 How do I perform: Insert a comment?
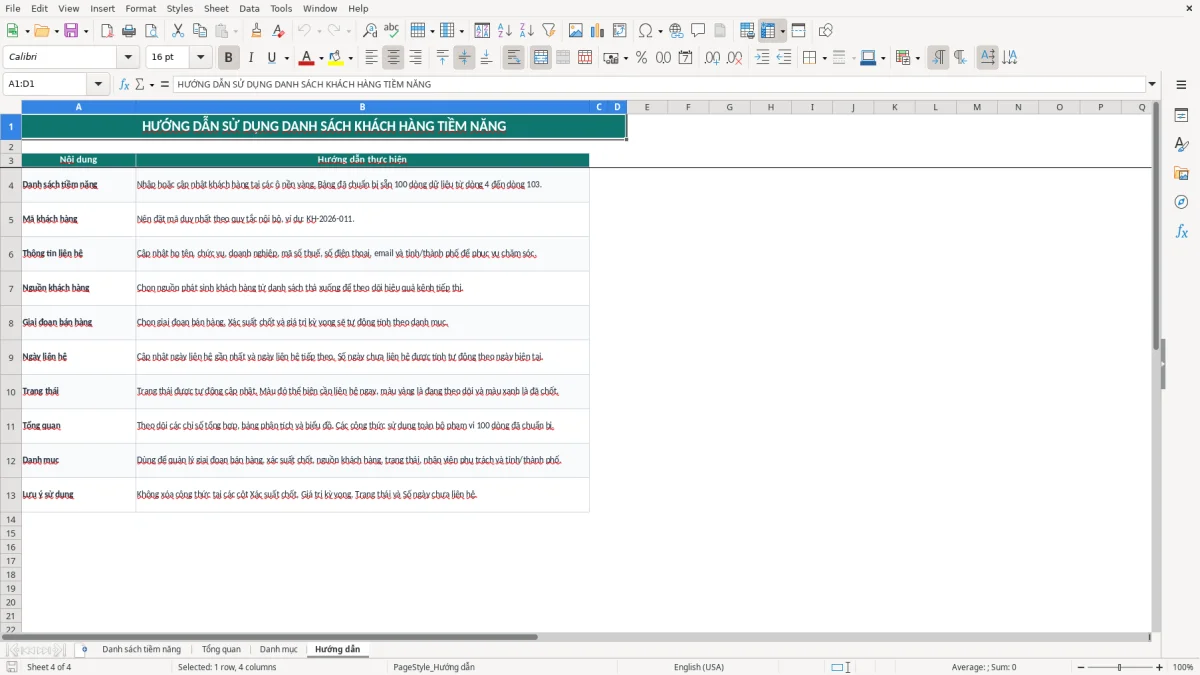(698, 31)
